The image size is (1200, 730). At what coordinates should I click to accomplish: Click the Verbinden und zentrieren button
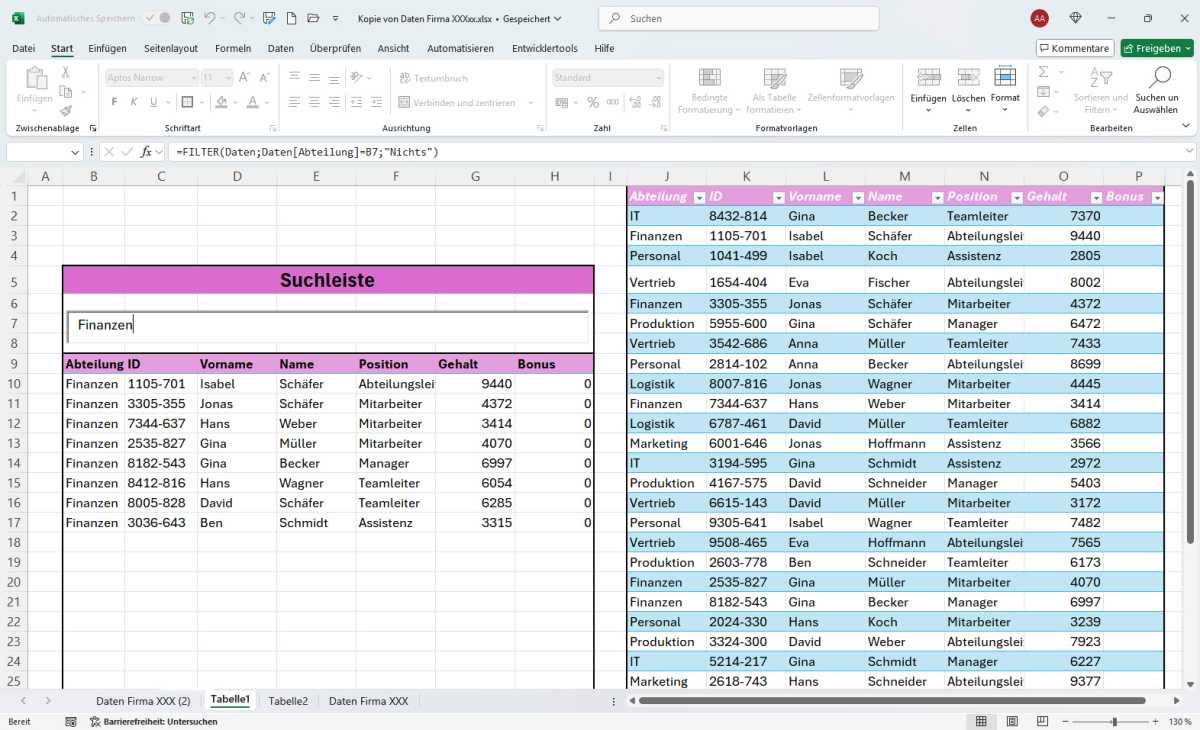click(457, 102)
